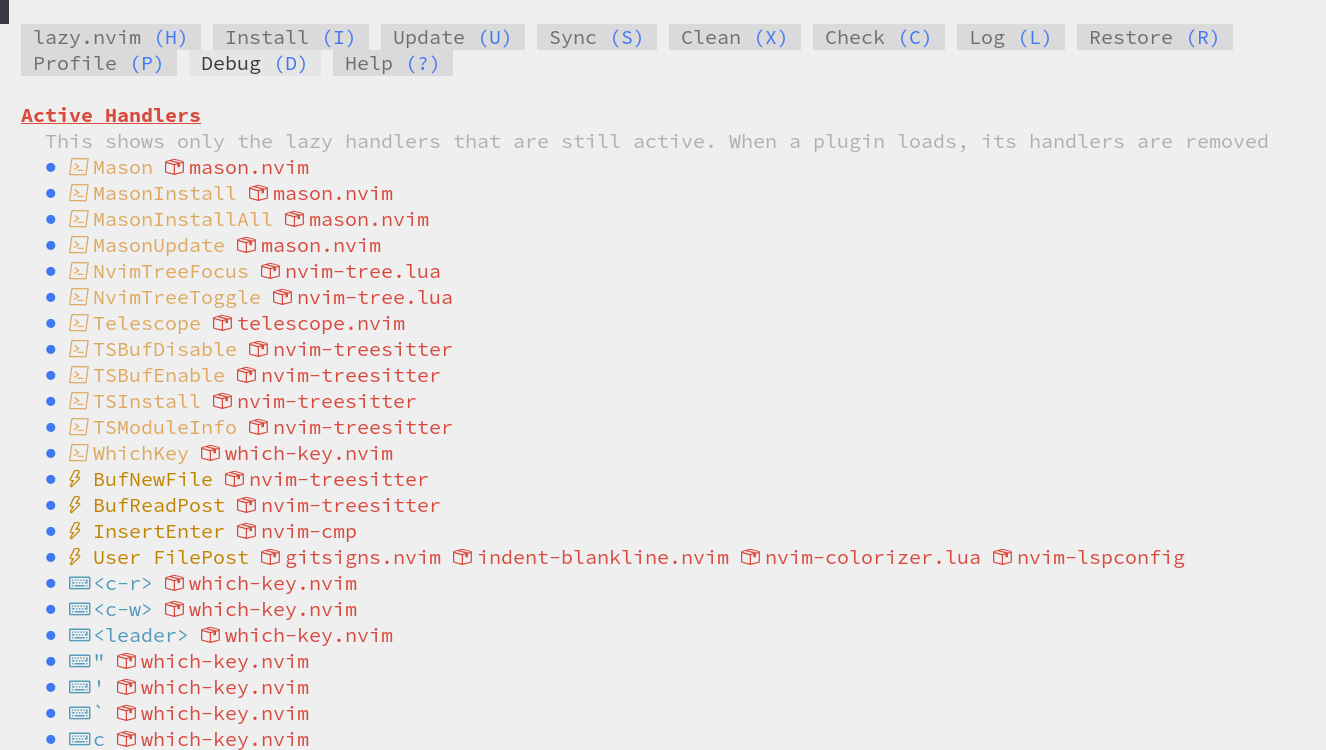Click the telescope.nvim plugin name

tap(321, 323)
